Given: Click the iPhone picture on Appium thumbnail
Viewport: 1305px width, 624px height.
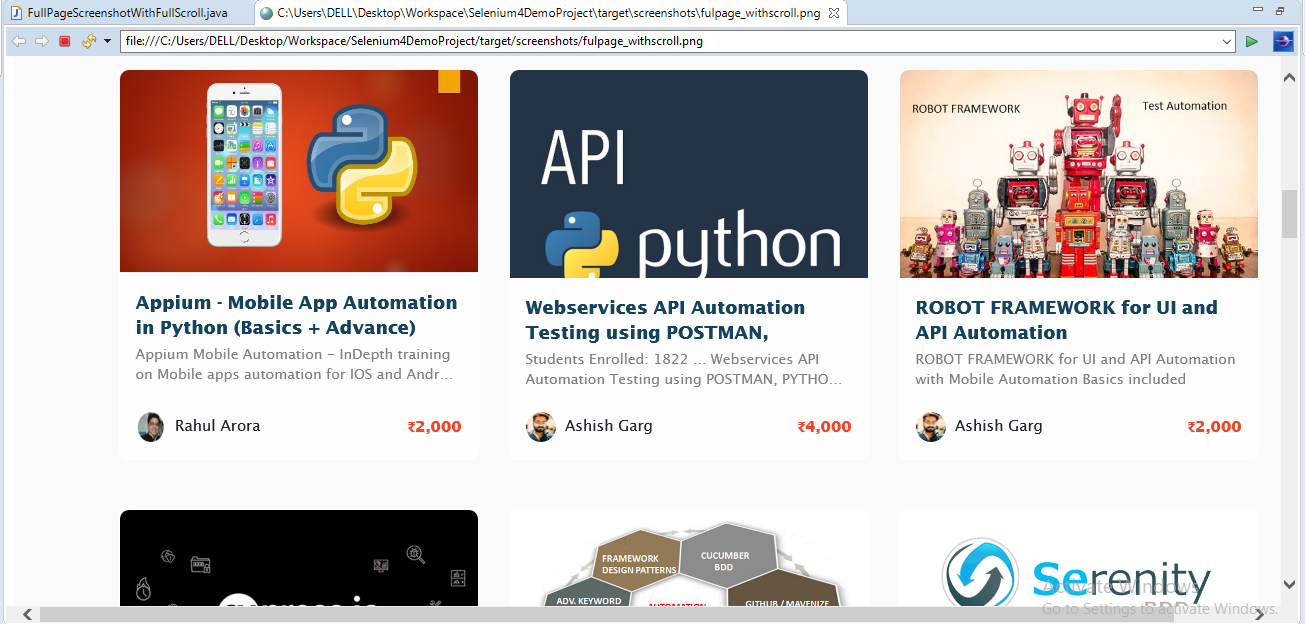Looking at the screenshot, I should coord(245,165).
